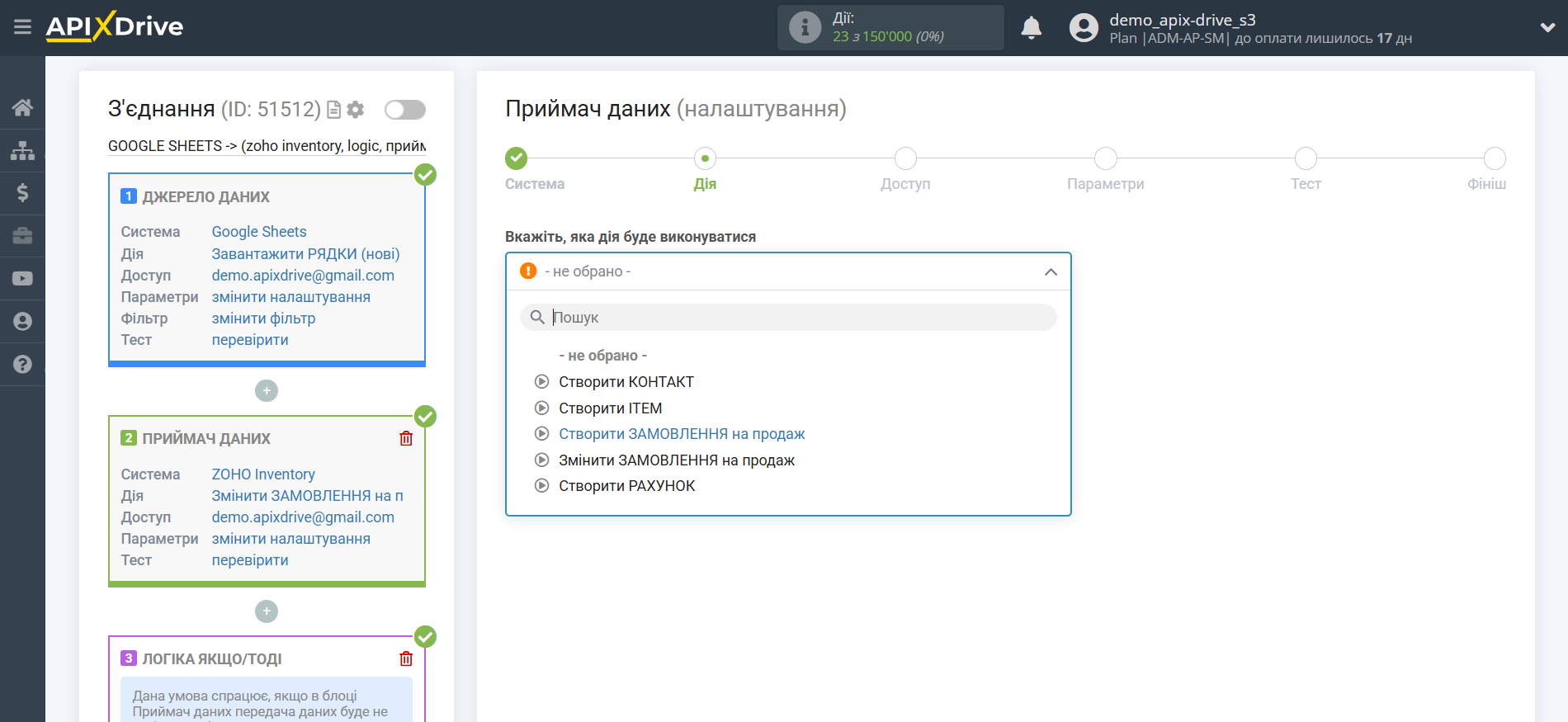Click the connection document copy icon
This screenshot has width=1568, height=722.
[x=334, y=110]
